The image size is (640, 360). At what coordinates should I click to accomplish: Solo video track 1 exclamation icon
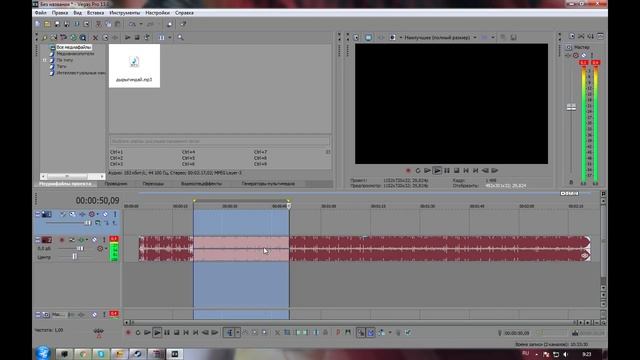[x=115, y=214]
